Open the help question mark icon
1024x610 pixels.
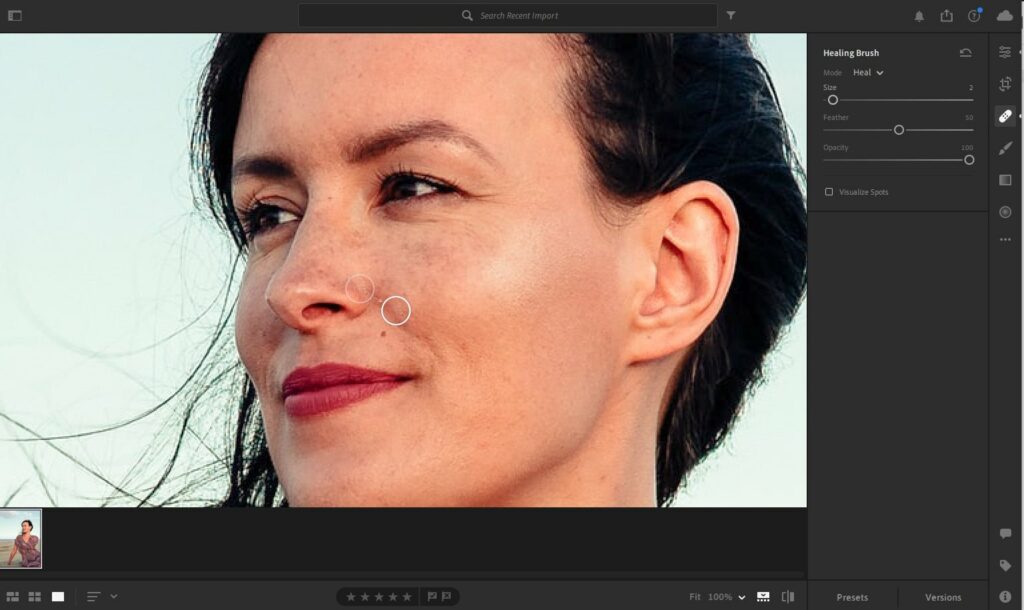coord(974,16)
